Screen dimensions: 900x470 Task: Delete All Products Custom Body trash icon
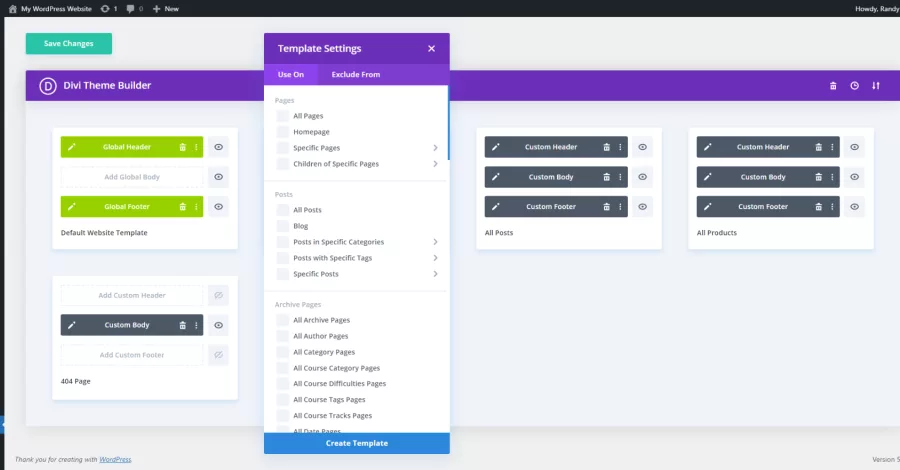click(818, 177)
